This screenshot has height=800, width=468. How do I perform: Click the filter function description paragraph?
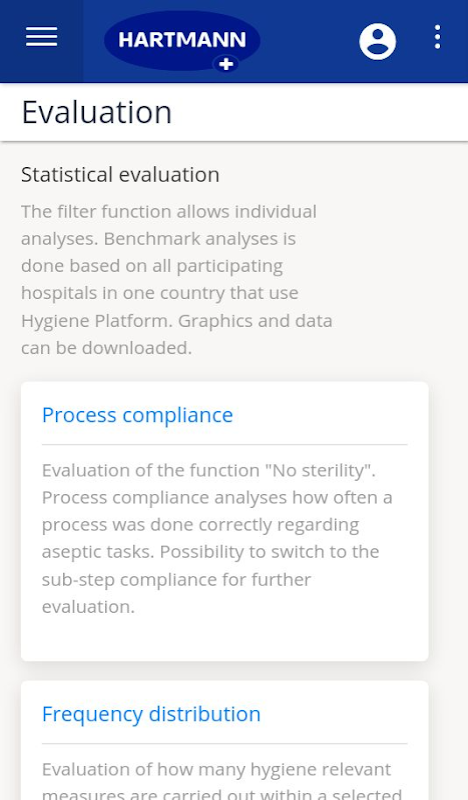point(177,280)
